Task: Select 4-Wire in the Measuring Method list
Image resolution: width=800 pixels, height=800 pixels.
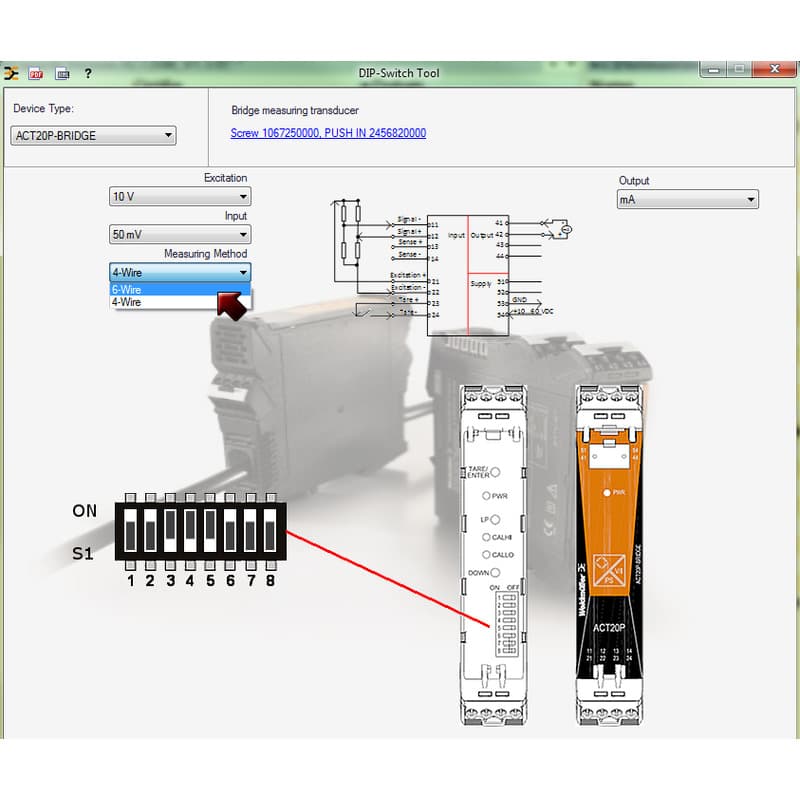Action: tap(180, 302)
